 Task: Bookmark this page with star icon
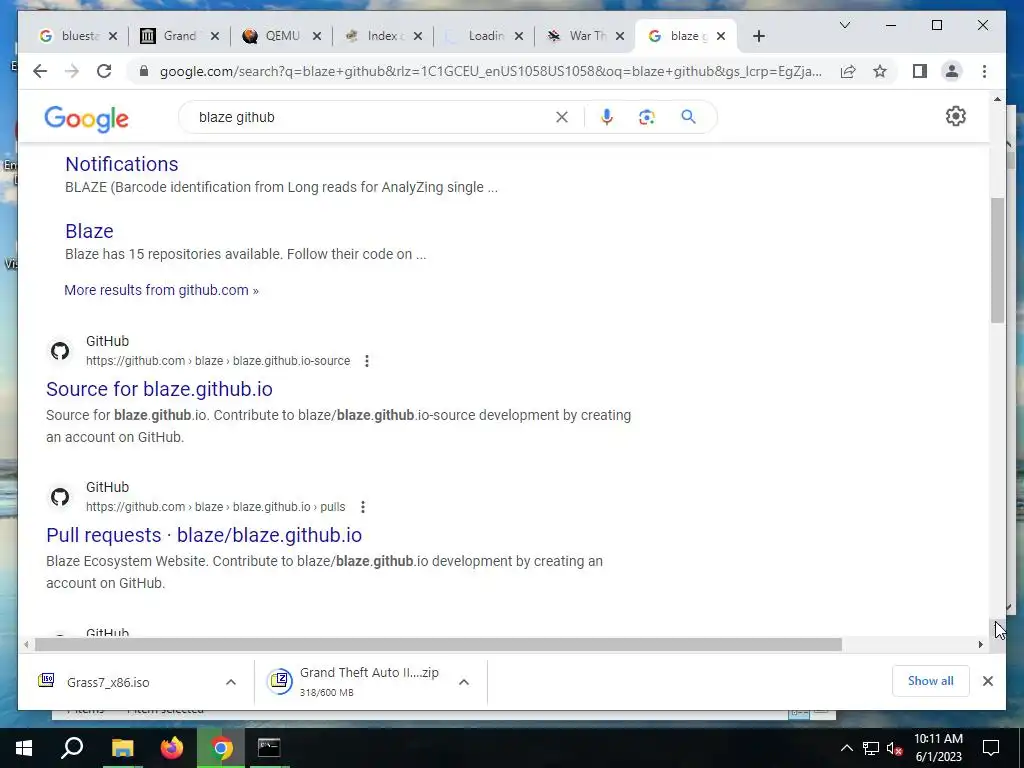click(880, 71)
